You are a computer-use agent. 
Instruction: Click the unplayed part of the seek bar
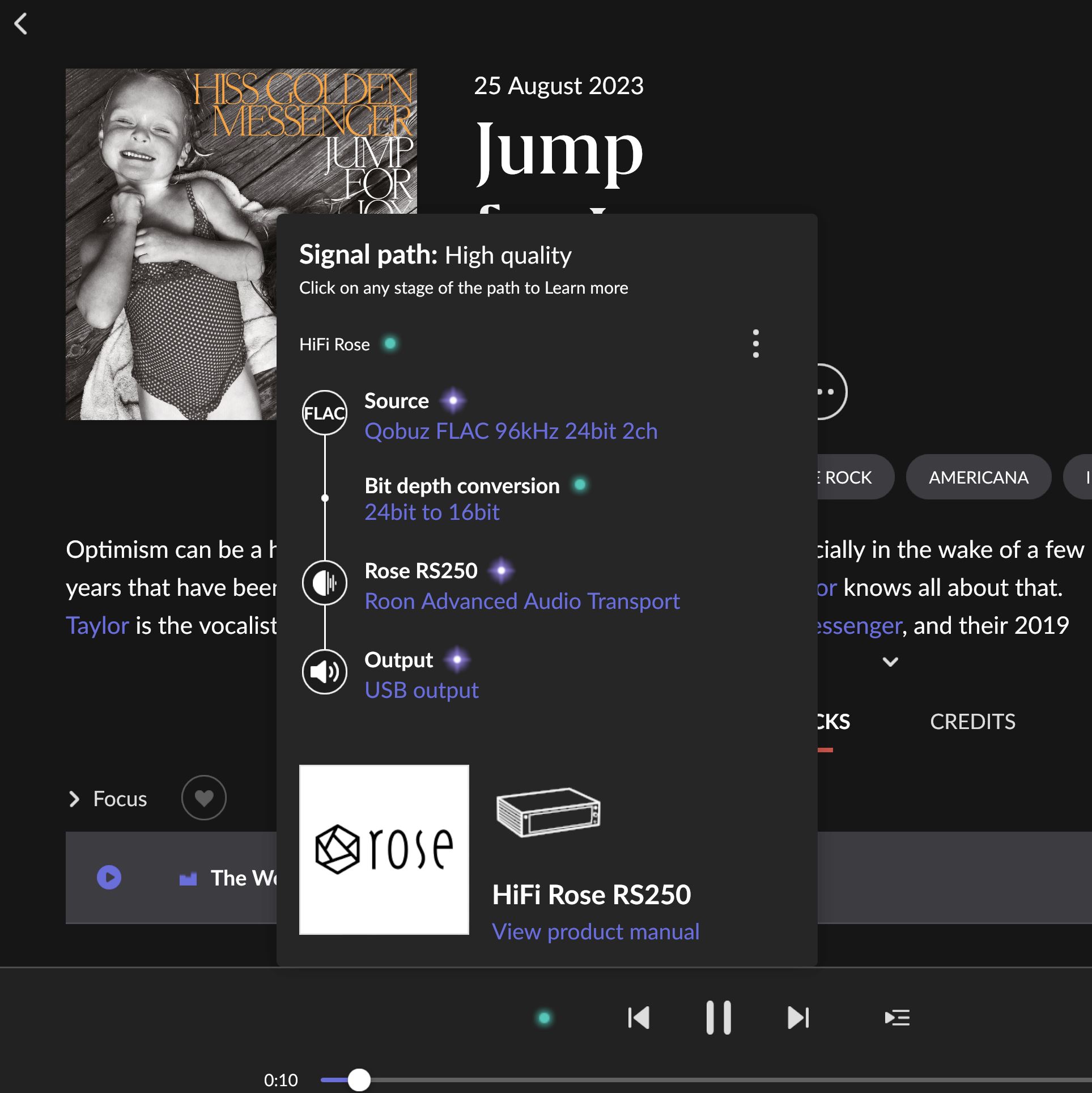pyautogui.click(x=731, y=1080)
